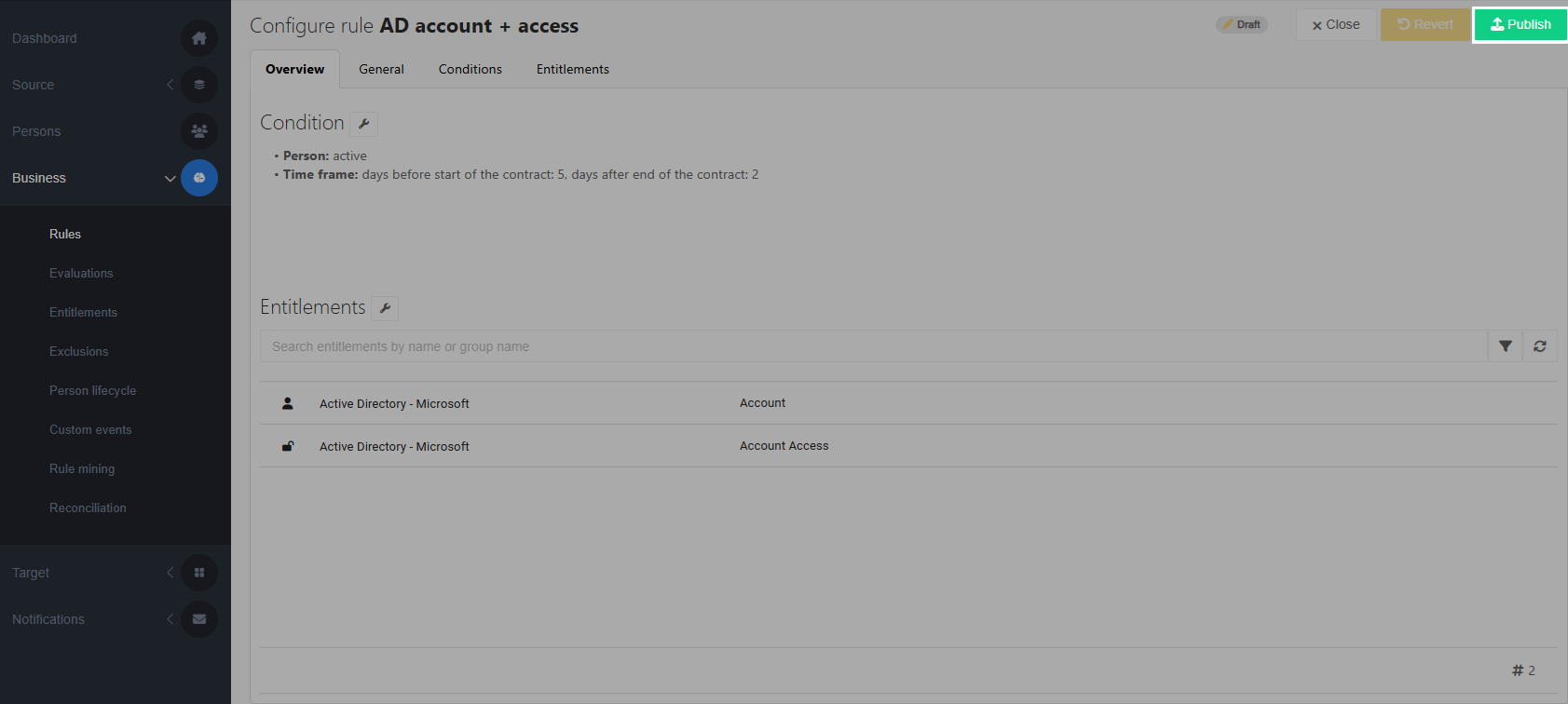Open Persons in the sidebar
The width and height of the screenshot is (1568, 704).
(36, 131)
